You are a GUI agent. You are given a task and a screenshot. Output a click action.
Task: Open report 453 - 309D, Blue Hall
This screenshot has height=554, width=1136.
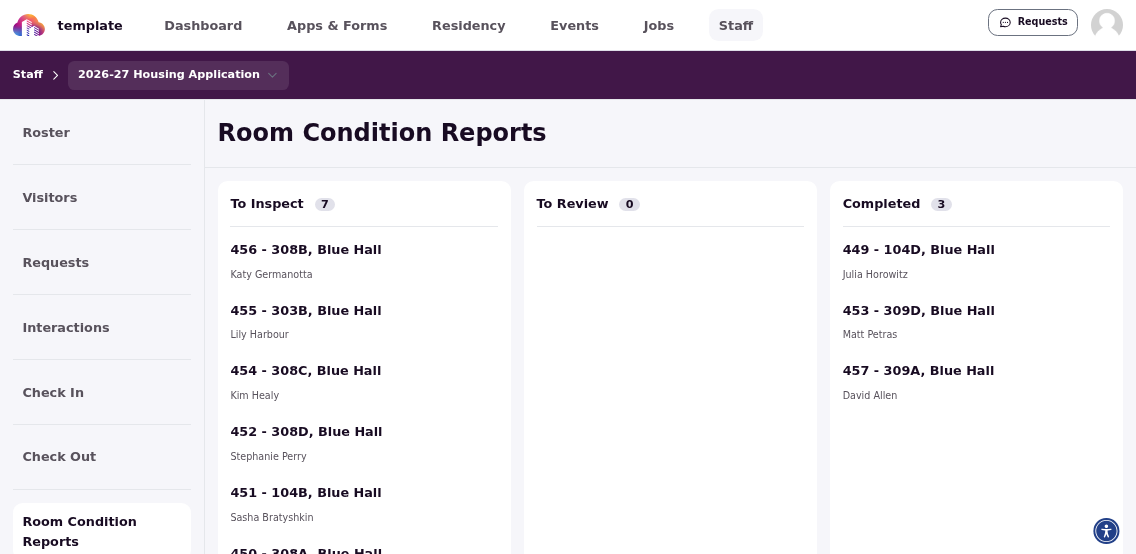coord(919,311)
